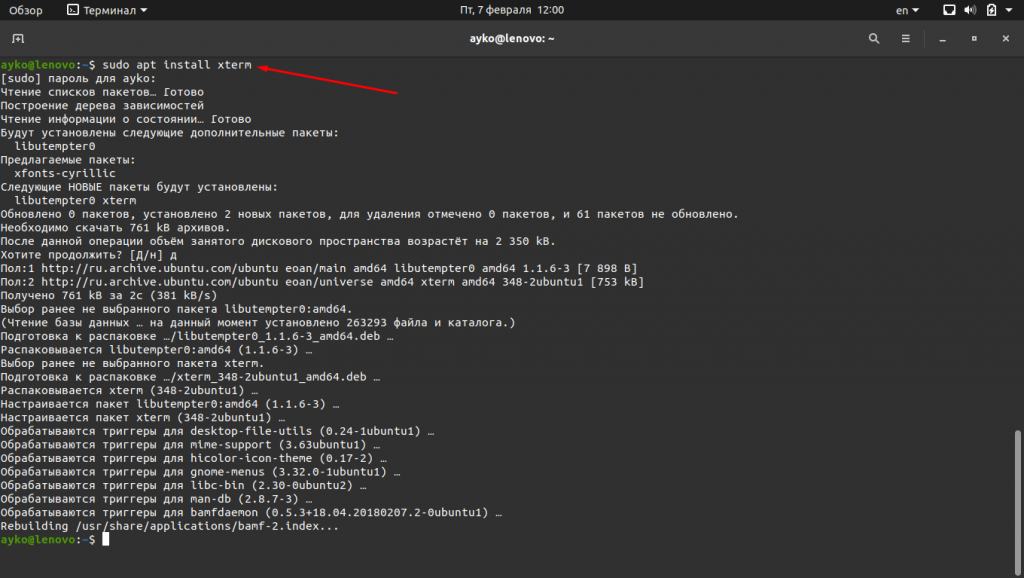Click the ayko@lenovo window title

click(x=512, y=39)
